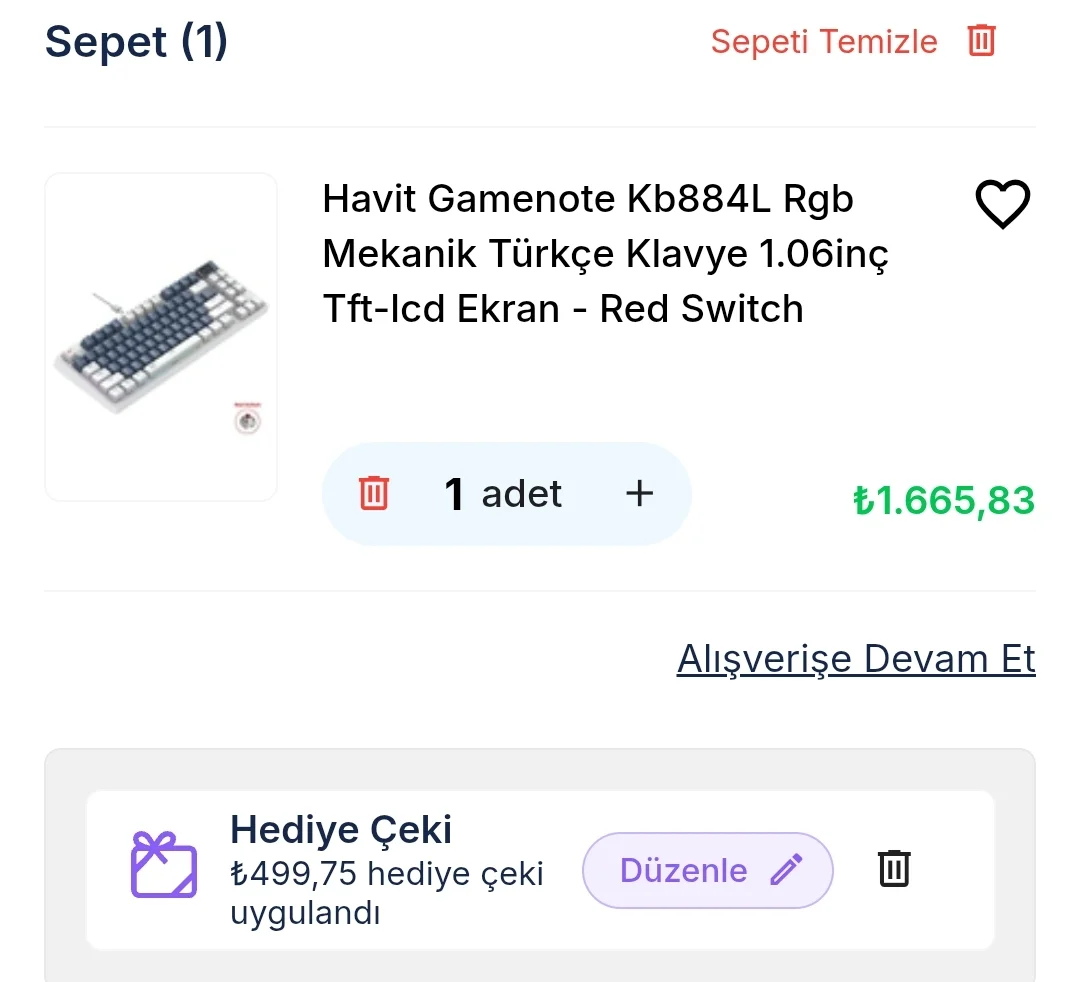The height and width of the screenshot is (982, 1080).
Task: Increase quantity with the plus icon
Action: 639,493
